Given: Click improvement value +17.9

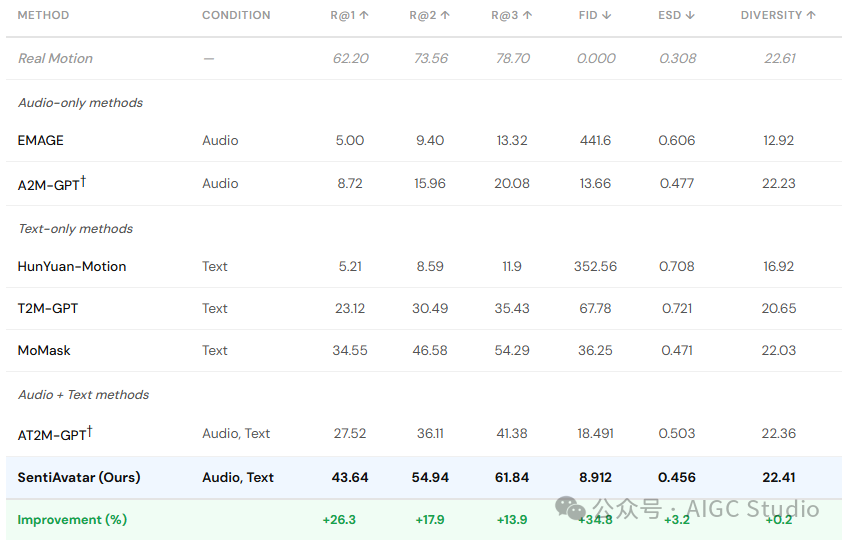Looking at the screenshot, I should [x=430, y=520].
